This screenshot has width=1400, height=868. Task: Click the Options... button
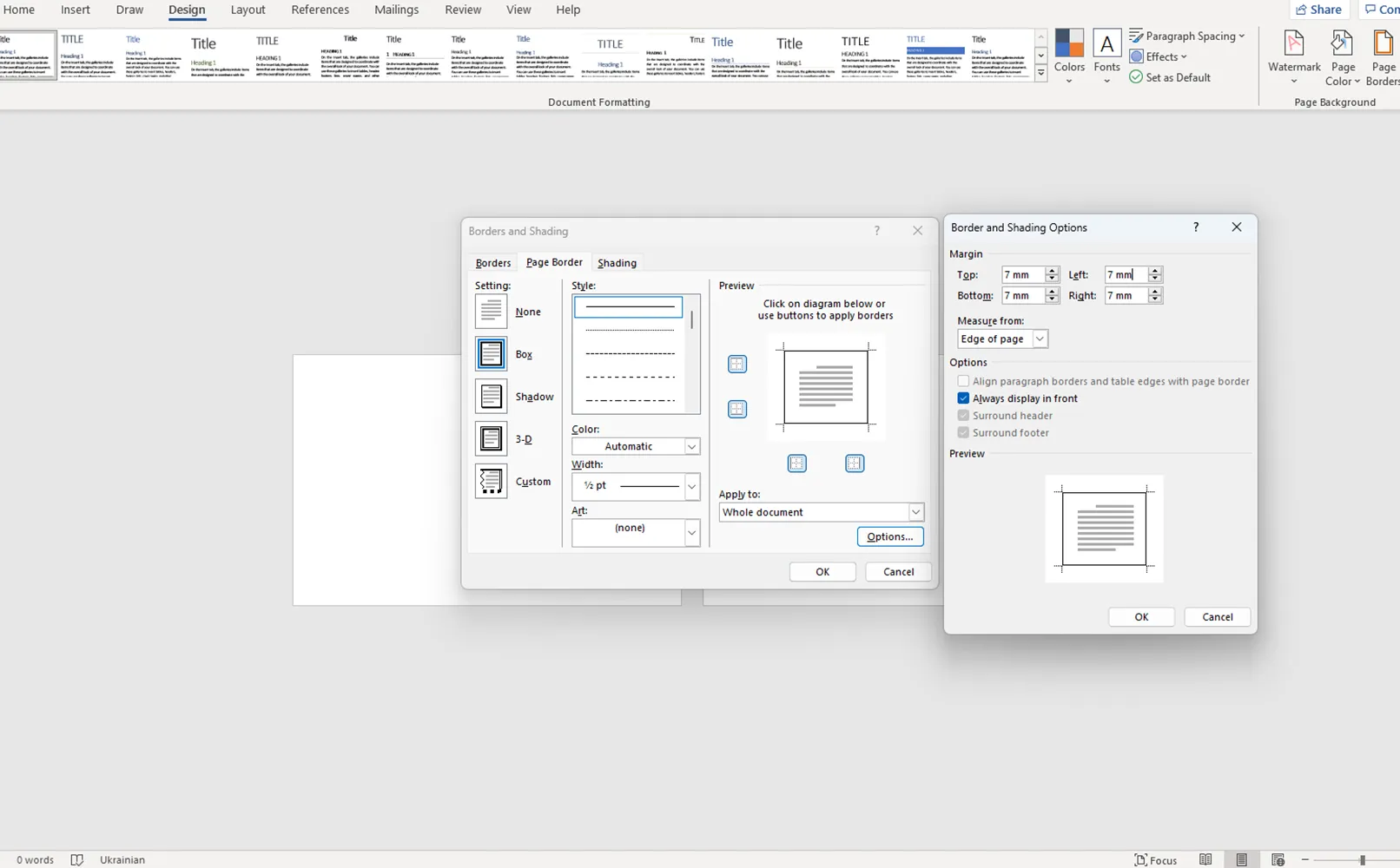coord(890,536)
